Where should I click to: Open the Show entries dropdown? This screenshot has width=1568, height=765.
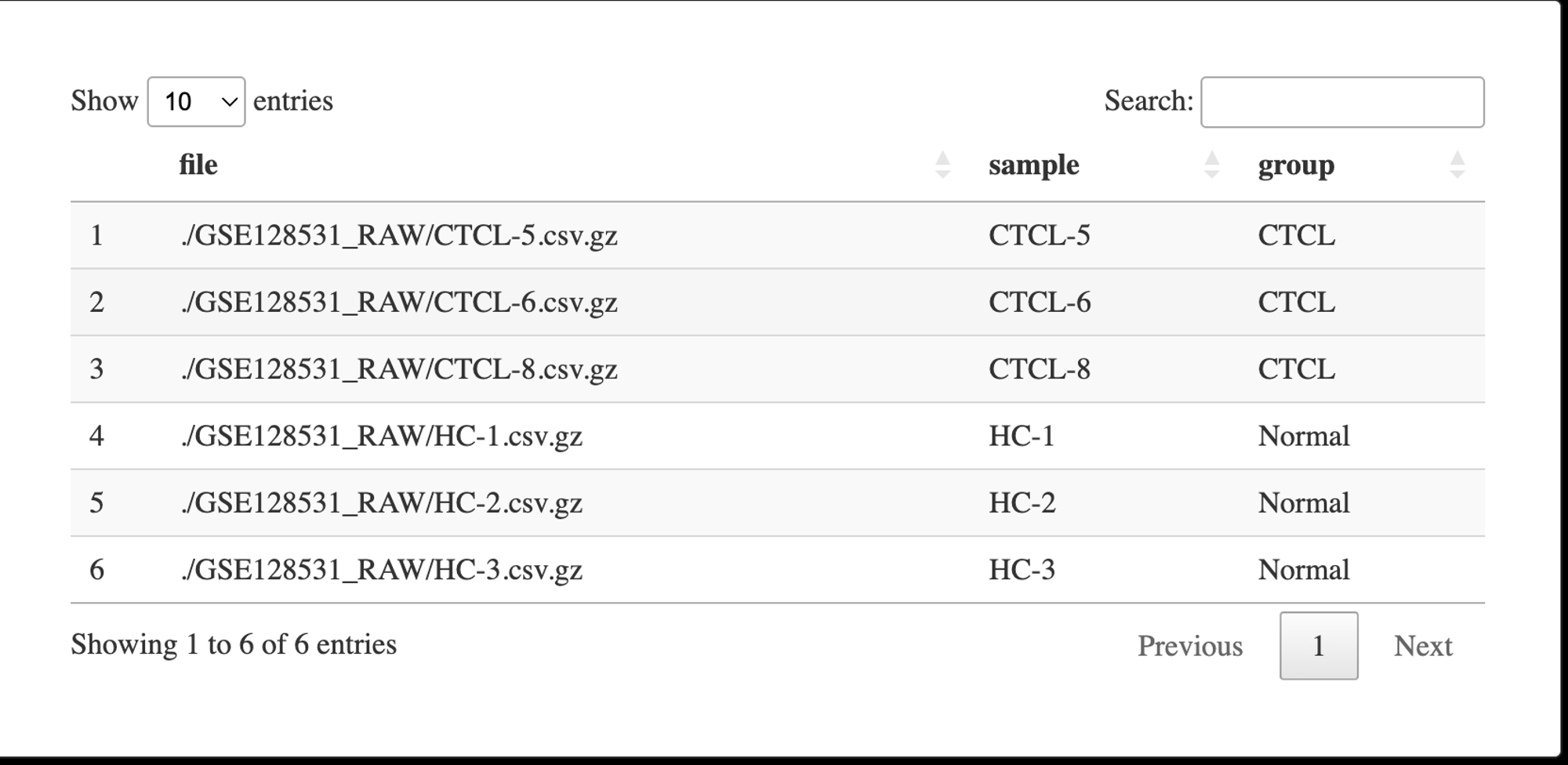point(196,102)
